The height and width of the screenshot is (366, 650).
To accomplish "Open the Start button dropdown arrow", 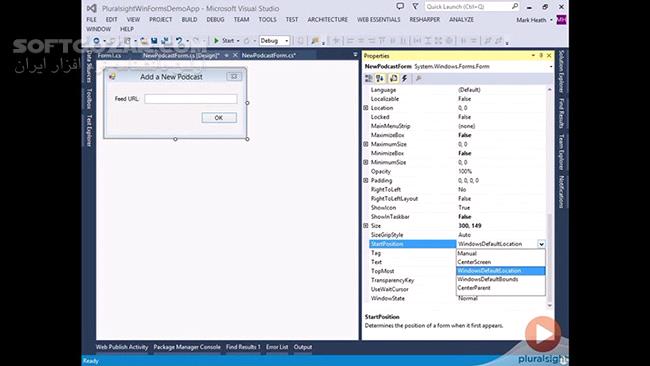I will point(238,41).
